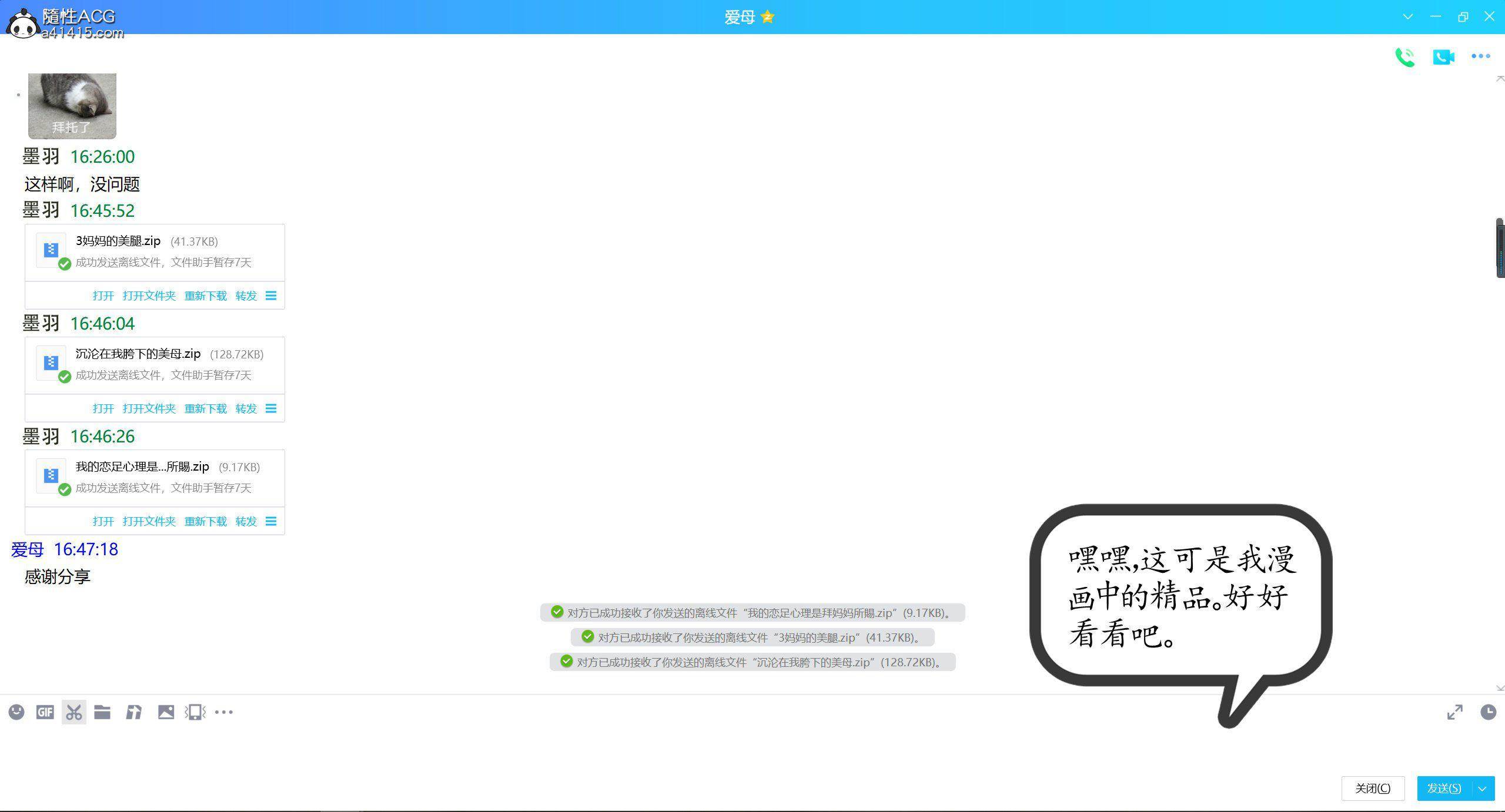Viewport: 1505px width, 812px height.
Task: Click the send-file folder icon
Action: point(102,712)
